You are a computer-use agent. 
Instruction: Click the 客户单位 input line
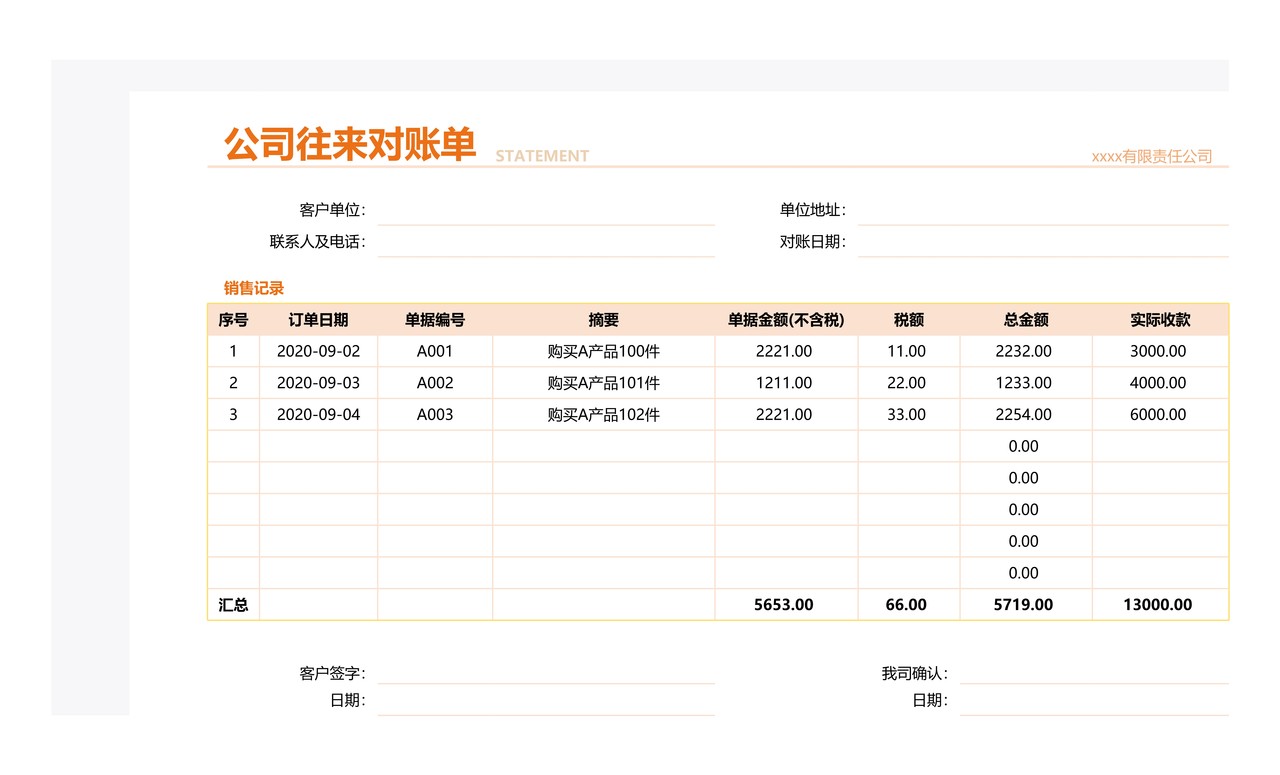pyautogui.click(x=546, y=210)
